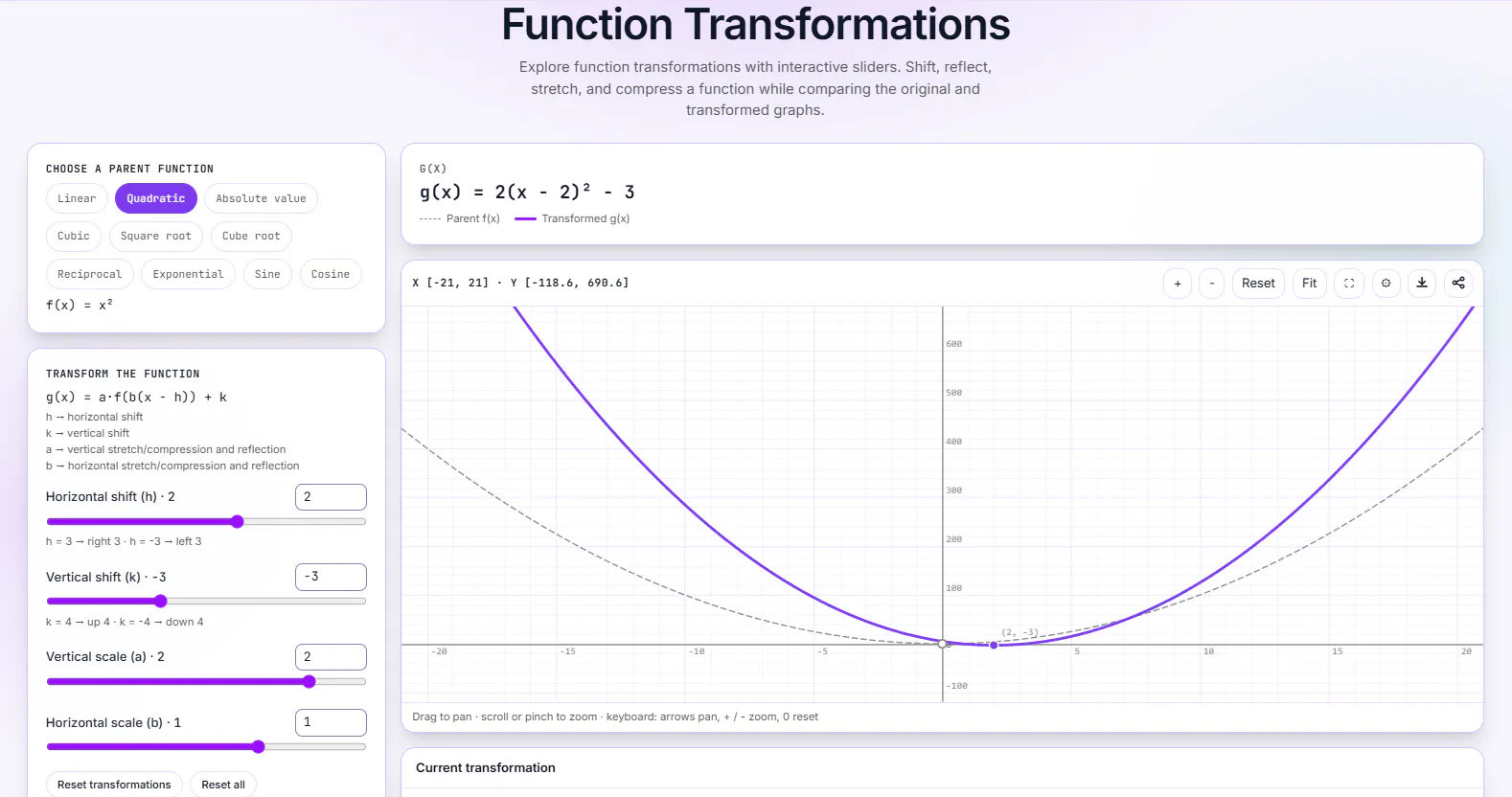Focus the Horizontal shift value field
The image size is (1512, 797).
coord(331,497)
